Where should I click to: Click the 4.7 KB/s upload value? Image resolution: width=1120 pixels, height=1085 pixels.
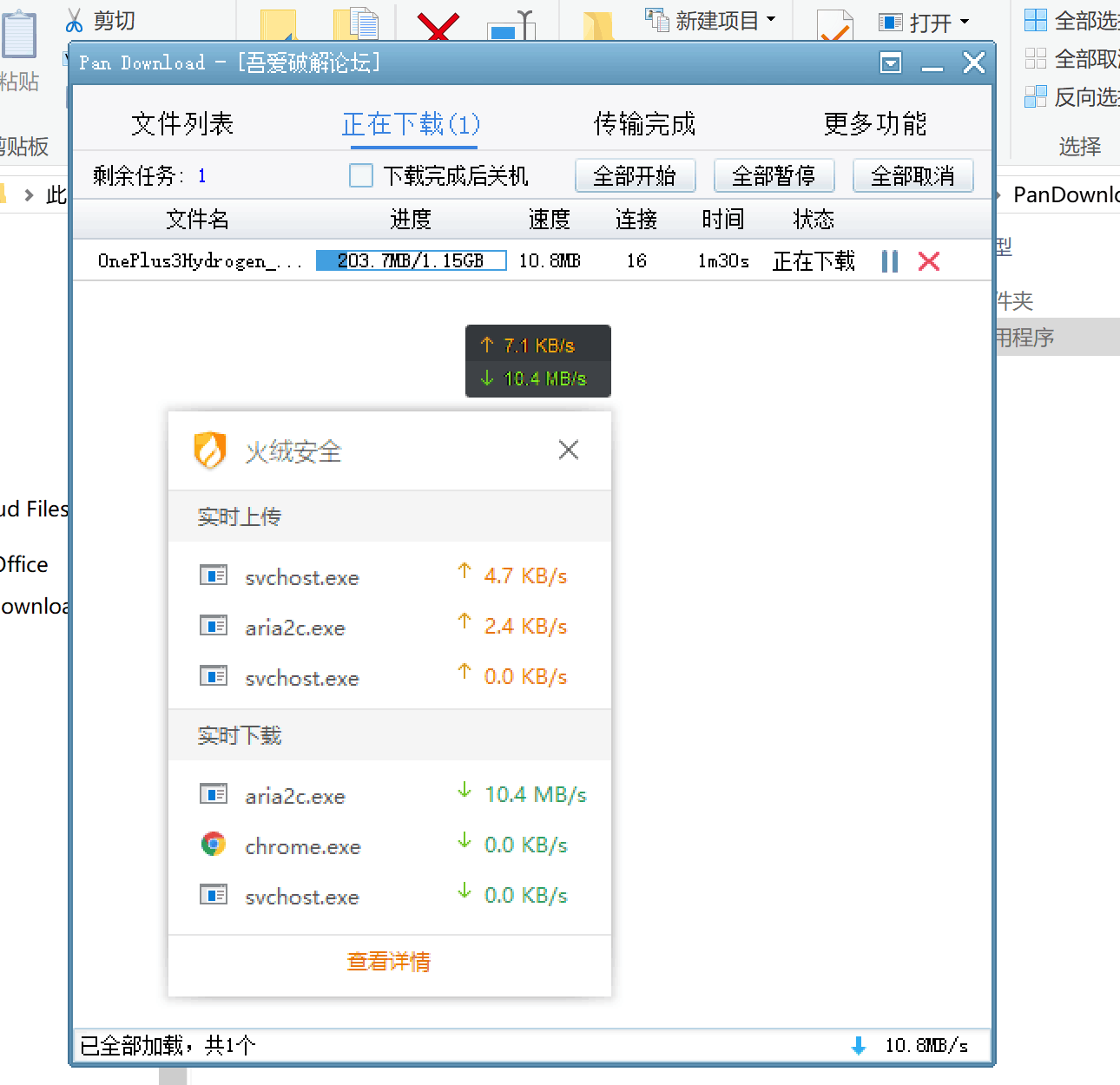[525, 575]
